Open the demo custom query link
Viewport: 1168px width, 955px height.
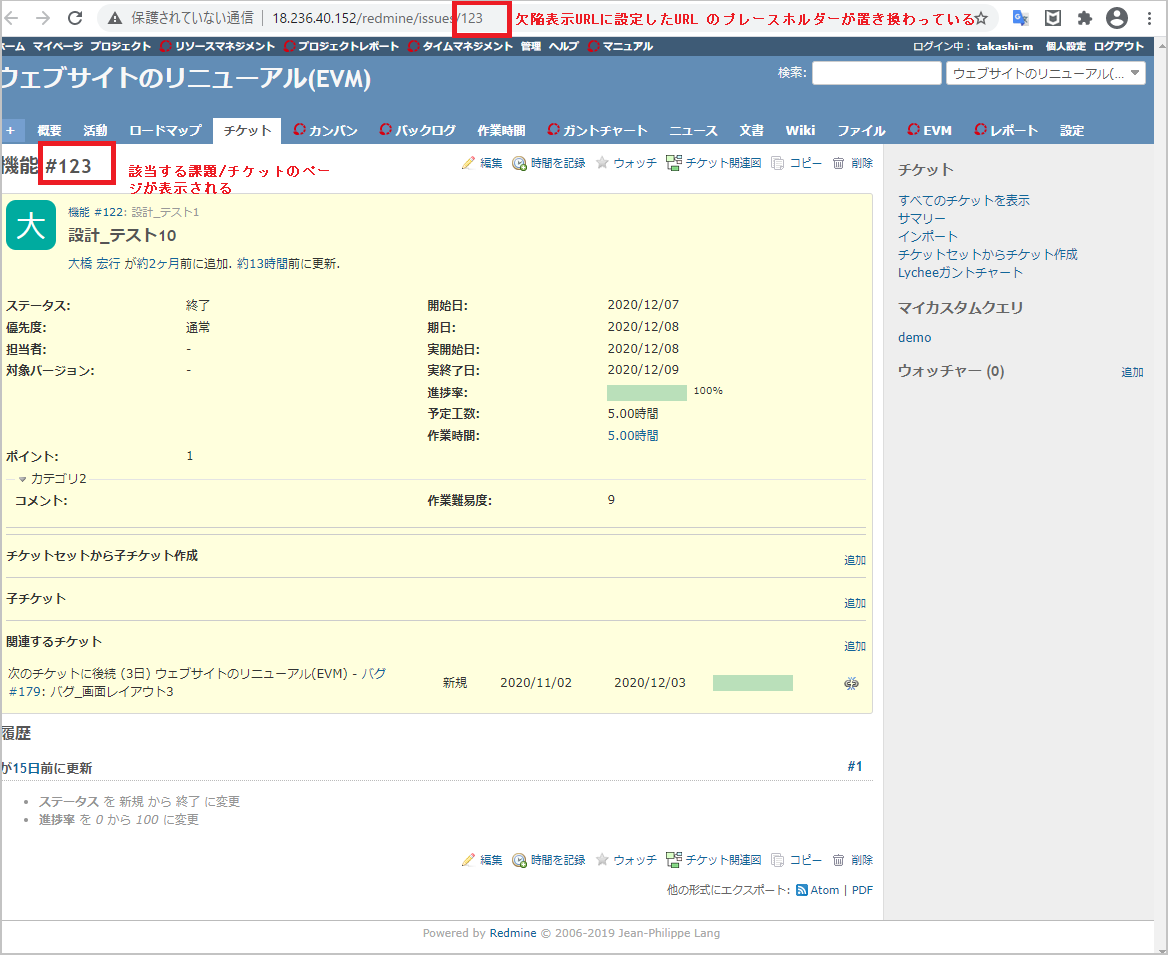pyautogui.click(x=914, y=338)
